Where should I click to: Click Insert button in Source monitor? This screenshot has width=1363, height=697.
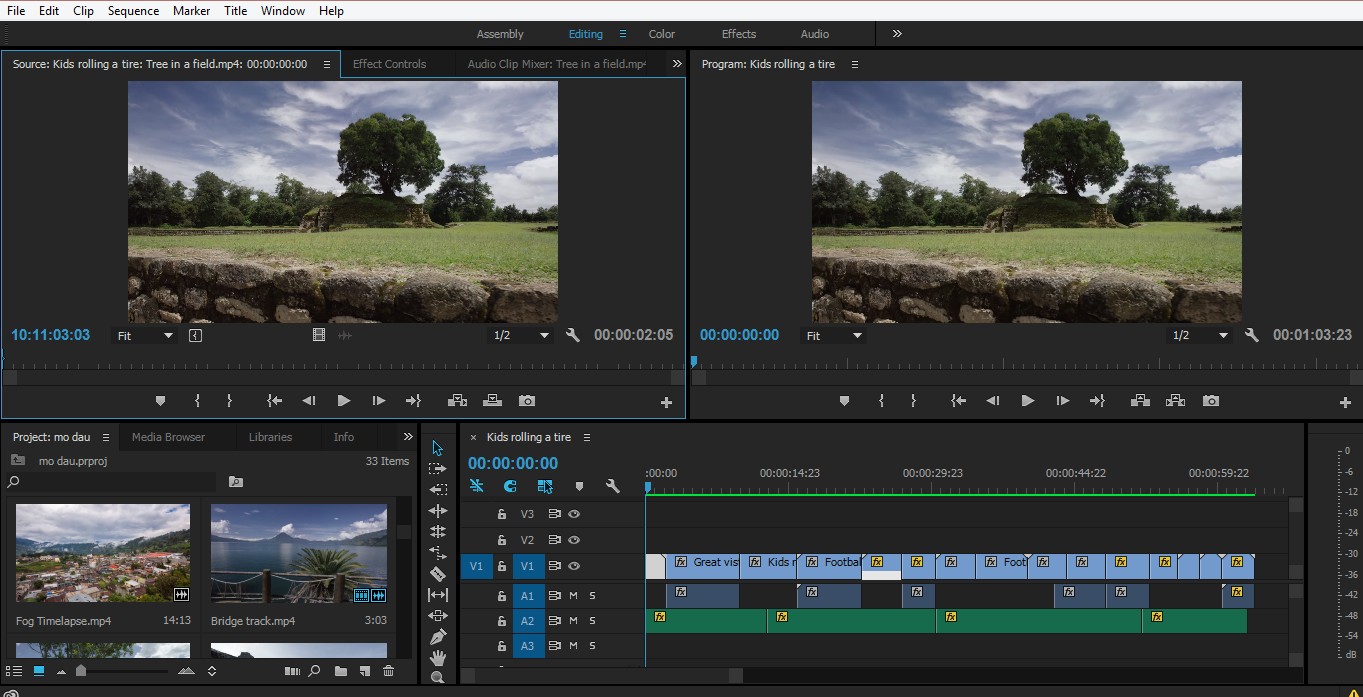[458, 401]
